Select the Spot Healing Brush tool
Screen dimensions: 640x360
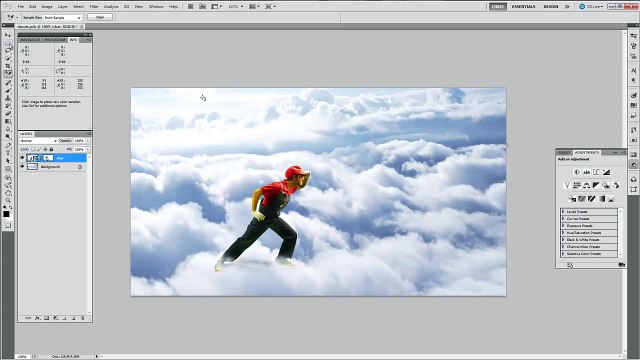8,83
